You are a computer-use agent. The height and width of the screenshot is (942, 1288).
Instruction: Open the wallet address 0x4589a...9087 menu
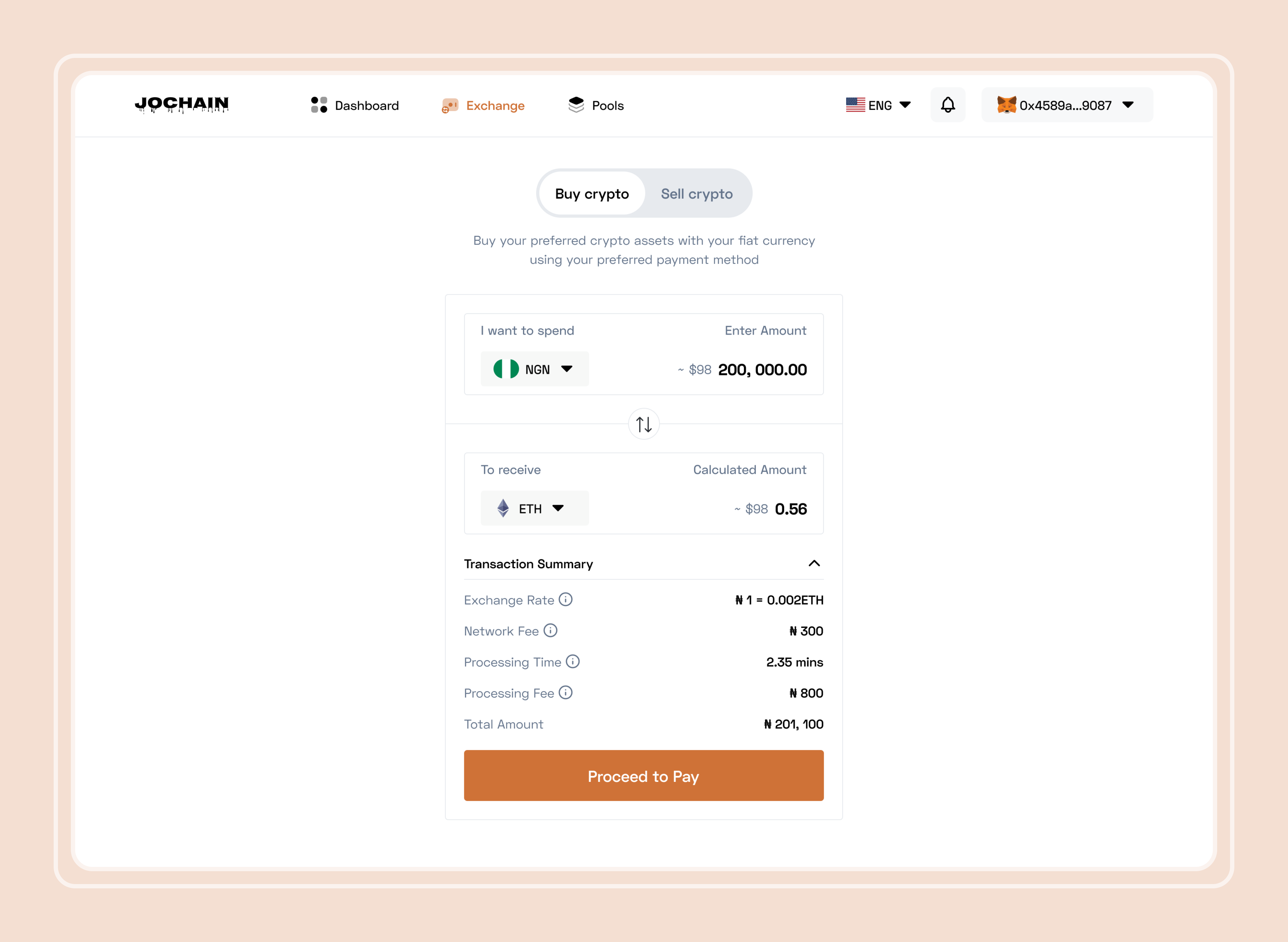1067,105
